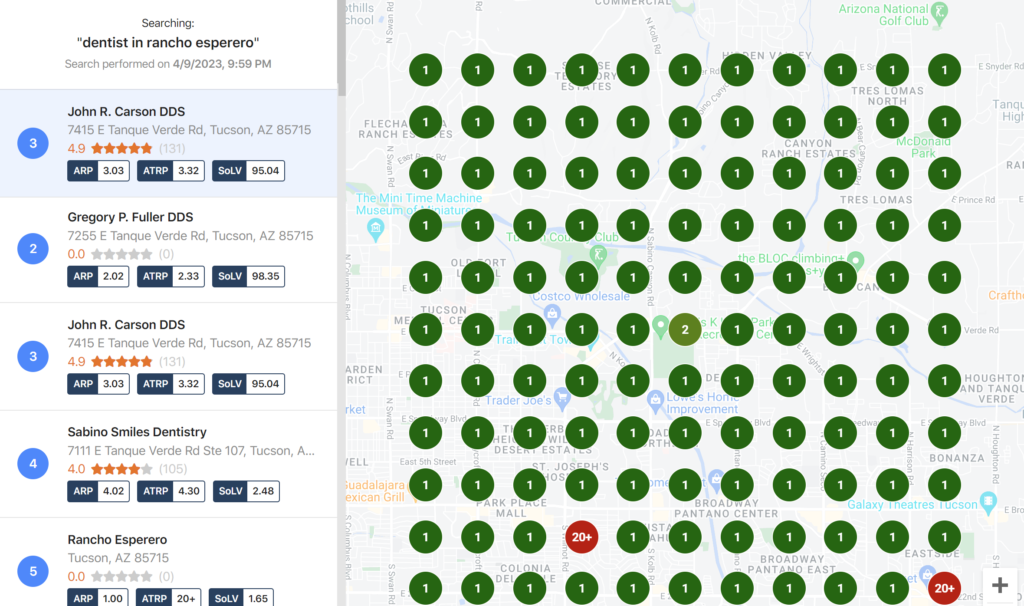1024x606 pixels.
Task: Zoom in the map with plus button
Action: point(1000,586)
